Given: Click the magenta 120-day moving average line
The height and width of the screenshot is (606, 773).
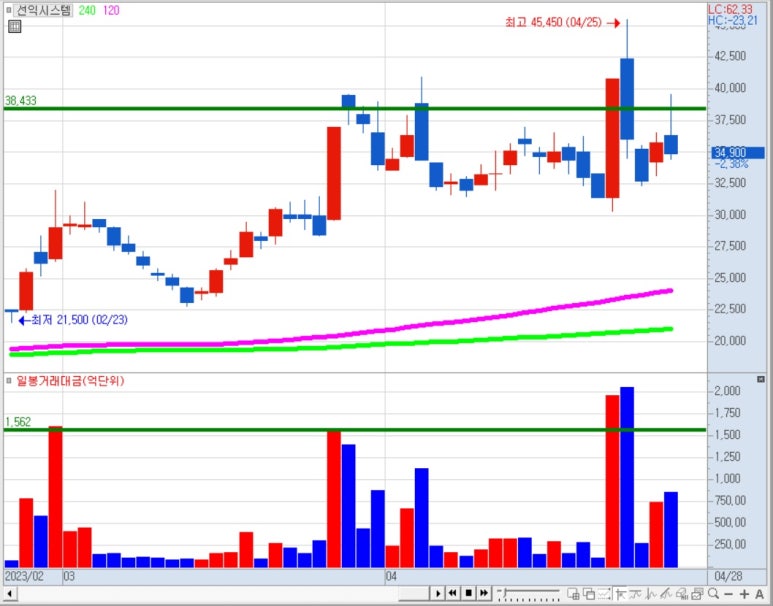Looking at the screenshot, I should point(341,337).
